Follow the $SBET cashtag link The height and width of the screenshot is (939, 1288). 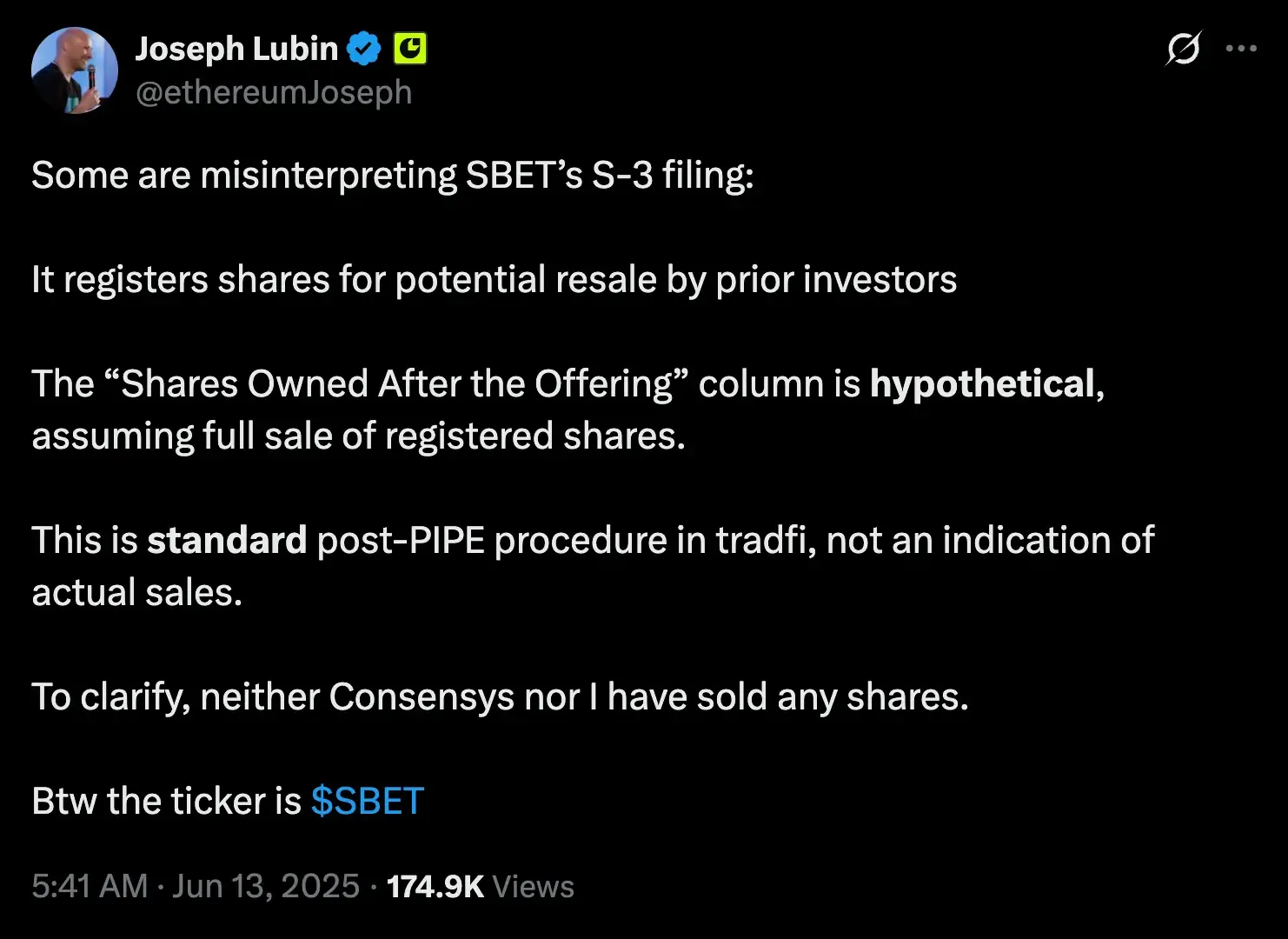pyautogui.click(x=367, y=801)
